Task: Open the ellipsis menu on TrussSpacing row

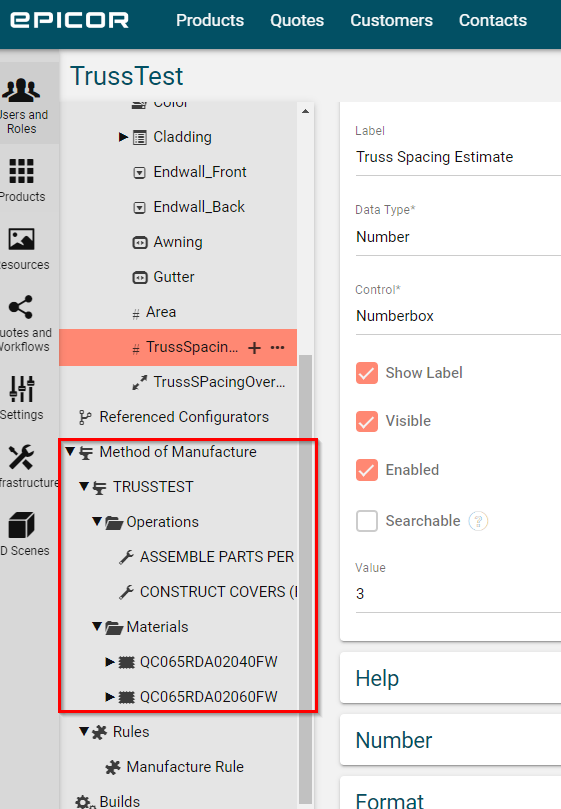Action: [x=278, y=347]
